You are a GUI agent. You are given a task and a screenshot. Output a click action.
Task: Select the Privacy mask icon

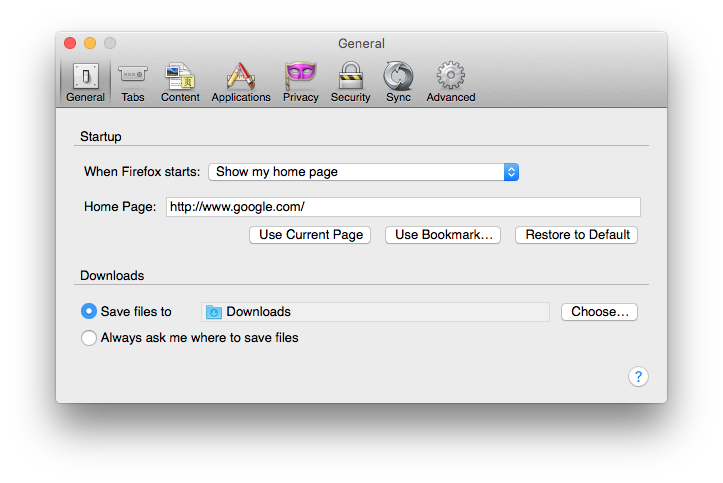click(x=300, y=77)
